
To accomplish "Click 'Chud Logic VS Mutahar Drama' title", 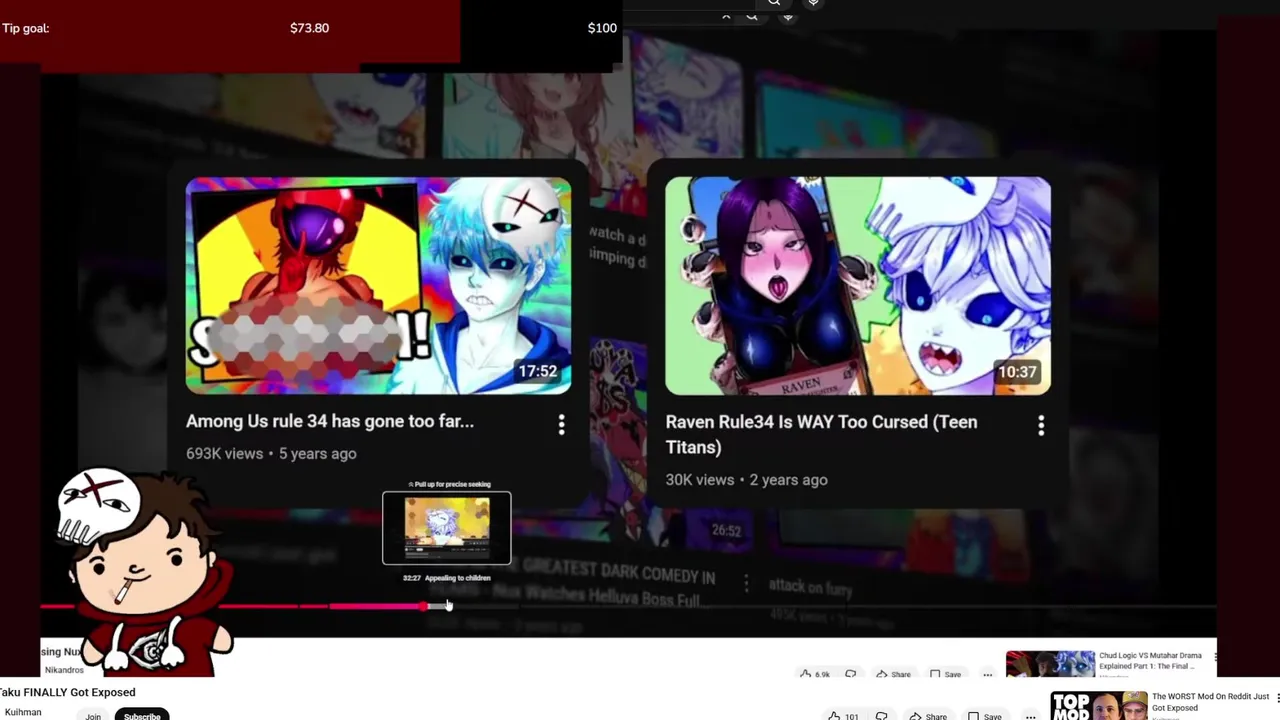I will (x=1150, y=661).
